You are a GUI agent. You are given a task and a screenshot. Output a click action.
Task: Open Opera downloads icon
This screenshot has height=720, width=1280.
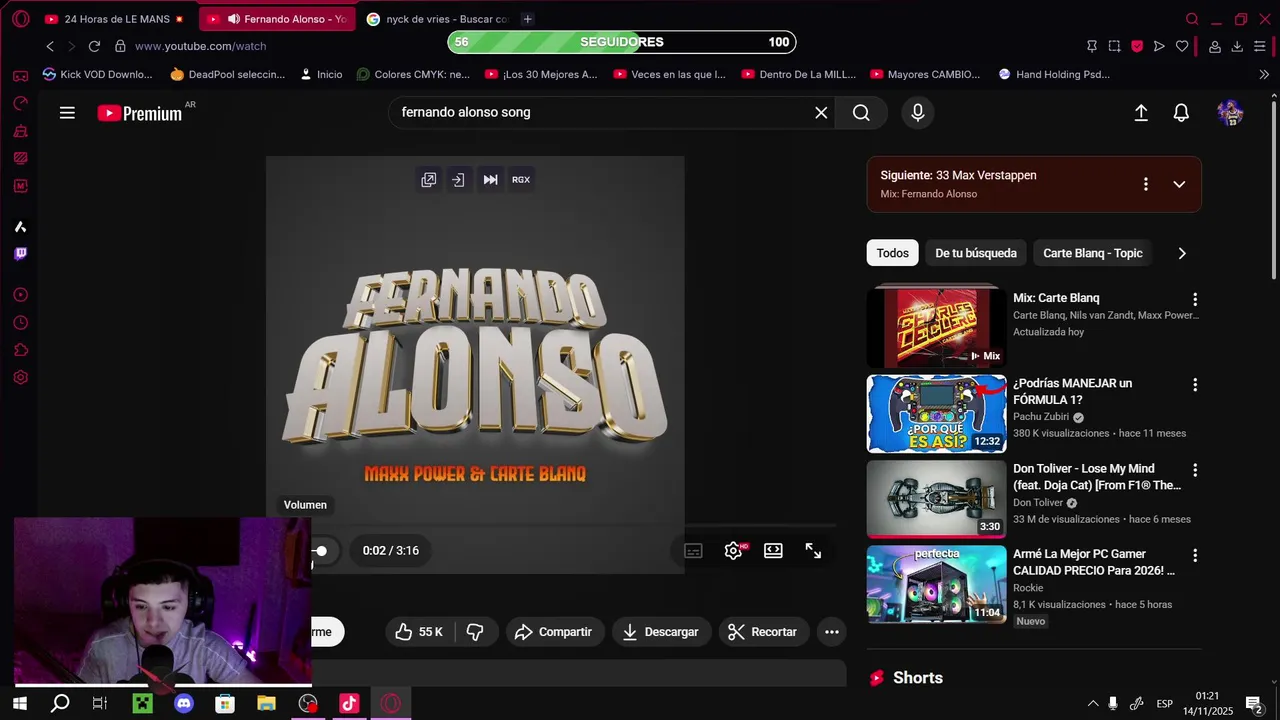point(1237,46)
